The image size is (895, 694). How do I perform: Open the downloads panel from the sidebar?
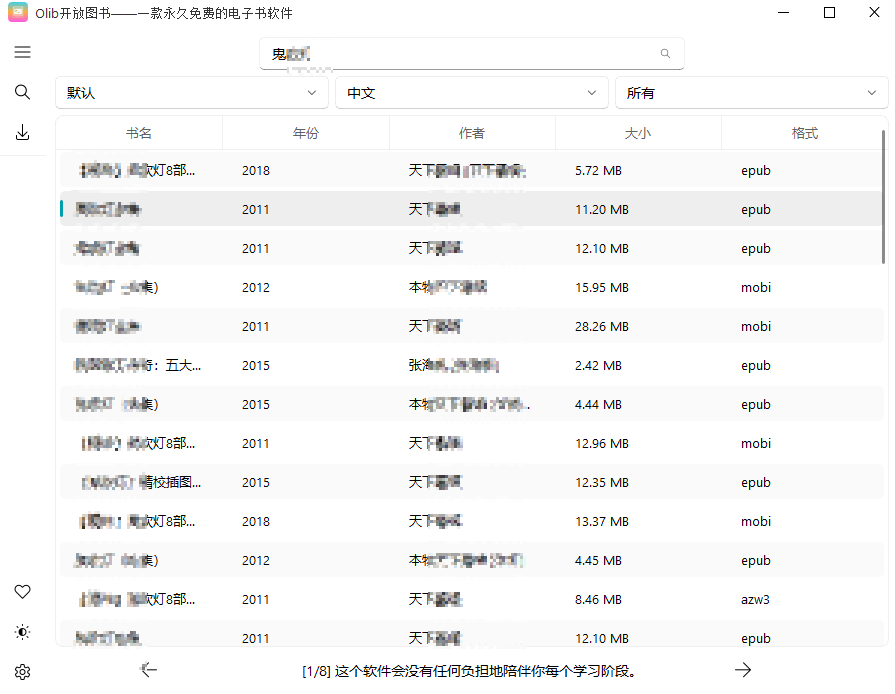tap(22, 131)
